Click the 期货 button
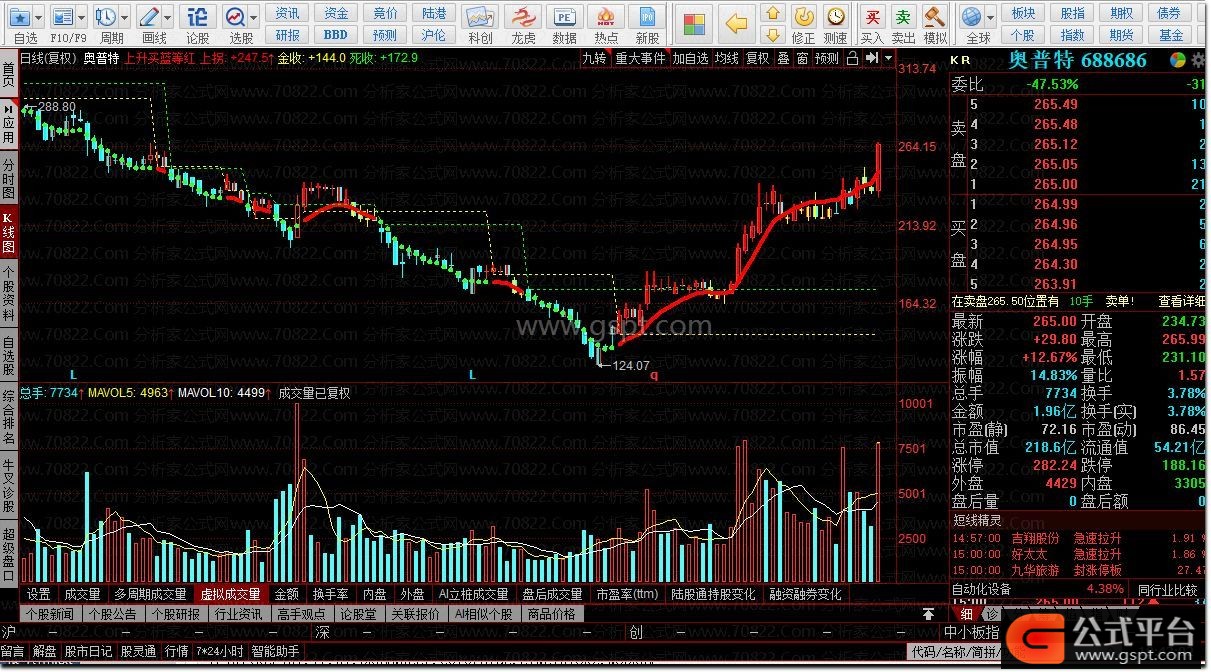Screen dimensions: 1211x672 point(1121,34)
